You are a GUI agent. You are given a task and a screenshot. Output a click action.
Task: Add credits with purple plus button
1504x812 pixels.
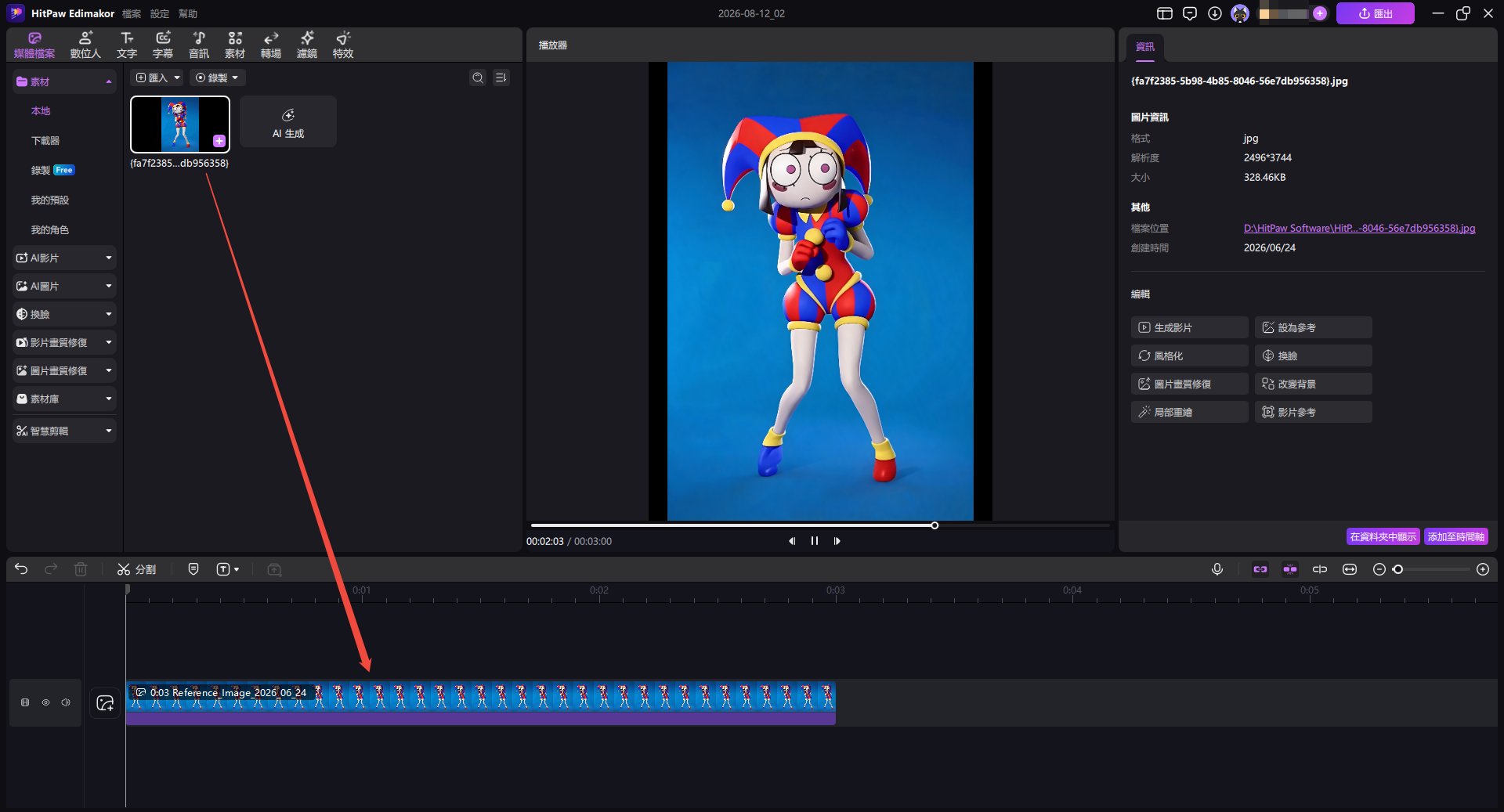point(1320,13)
